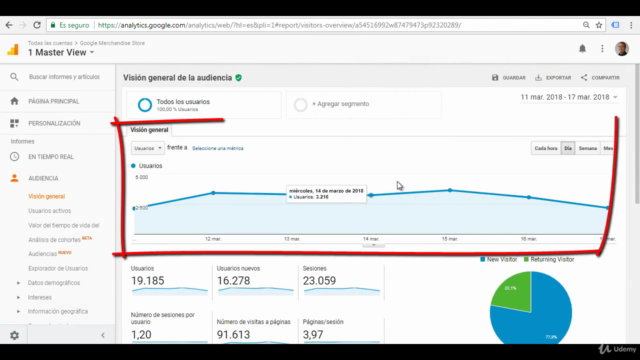This screenshot has width=640, height=360.
Task: Bookmark this page with the star icon
Action: tap(599, 25)
